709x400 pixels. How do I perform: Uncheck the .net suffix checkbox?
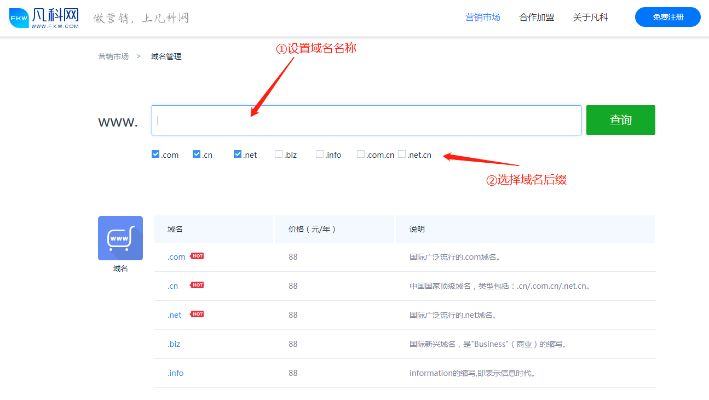tap(237, 154)
